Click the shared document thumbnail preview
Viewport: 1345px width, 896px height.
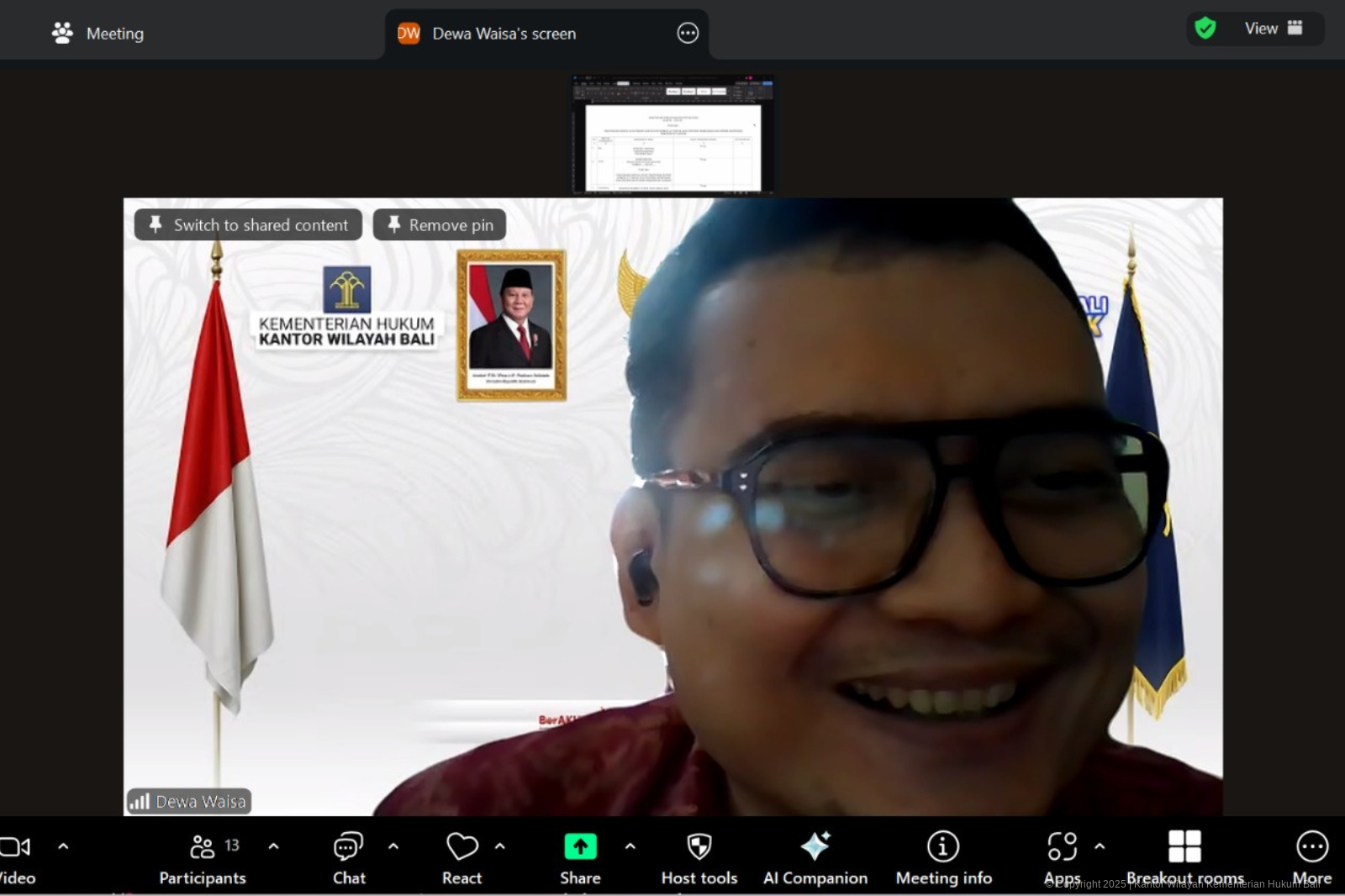coord(672,135)
